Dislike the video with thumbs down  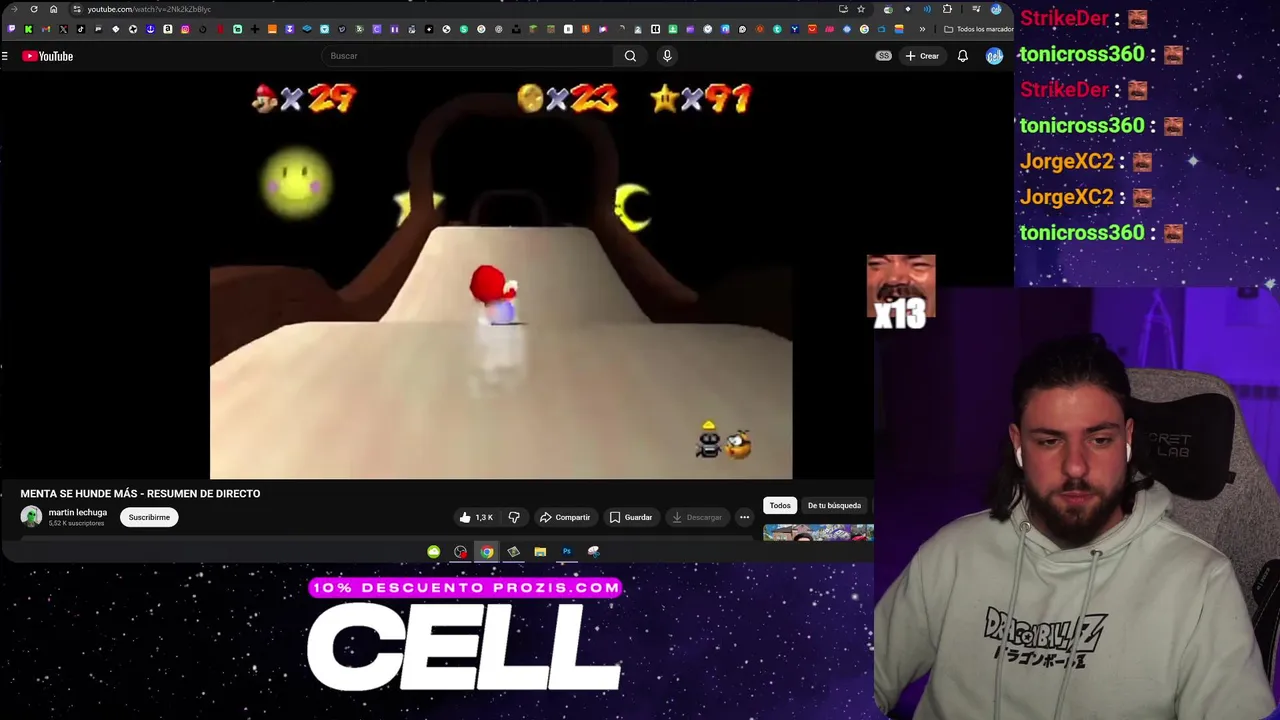[x=514, y=517]
